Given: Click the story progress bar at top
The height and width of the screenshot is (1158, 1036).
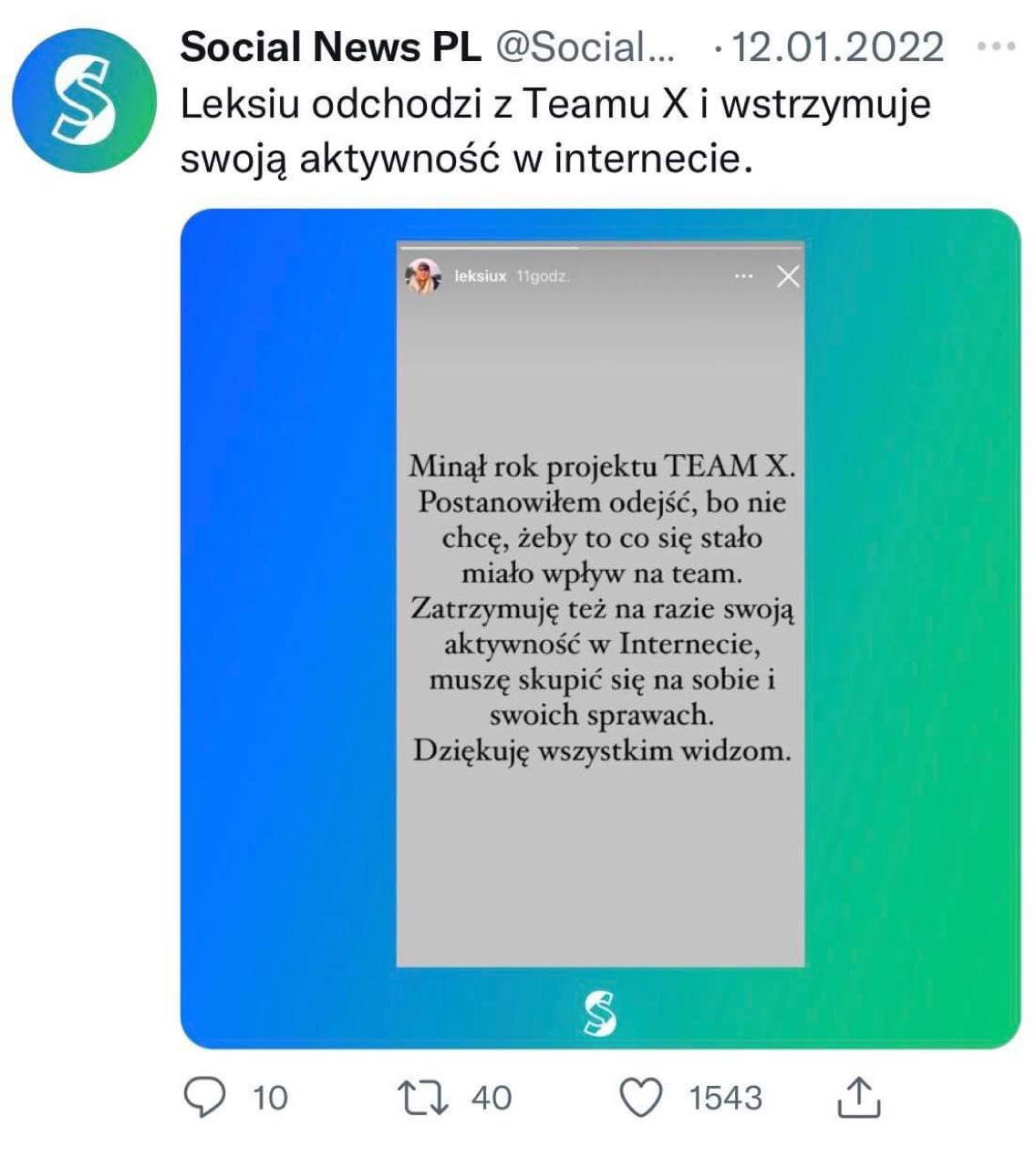Looking at the screenshot, I should click(x=600, y=247).
